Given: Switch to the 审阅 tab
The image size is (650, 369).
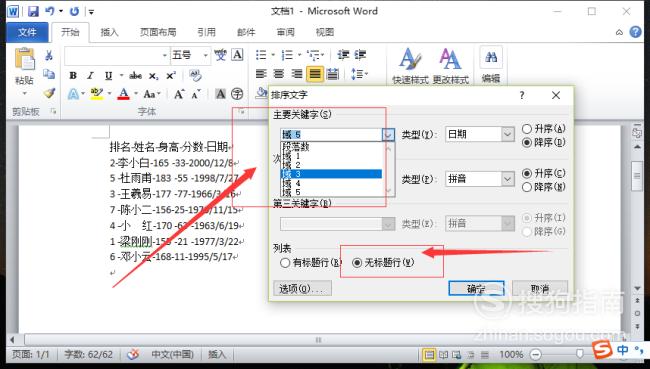Looking at the screenshot, I should point(285,32).
